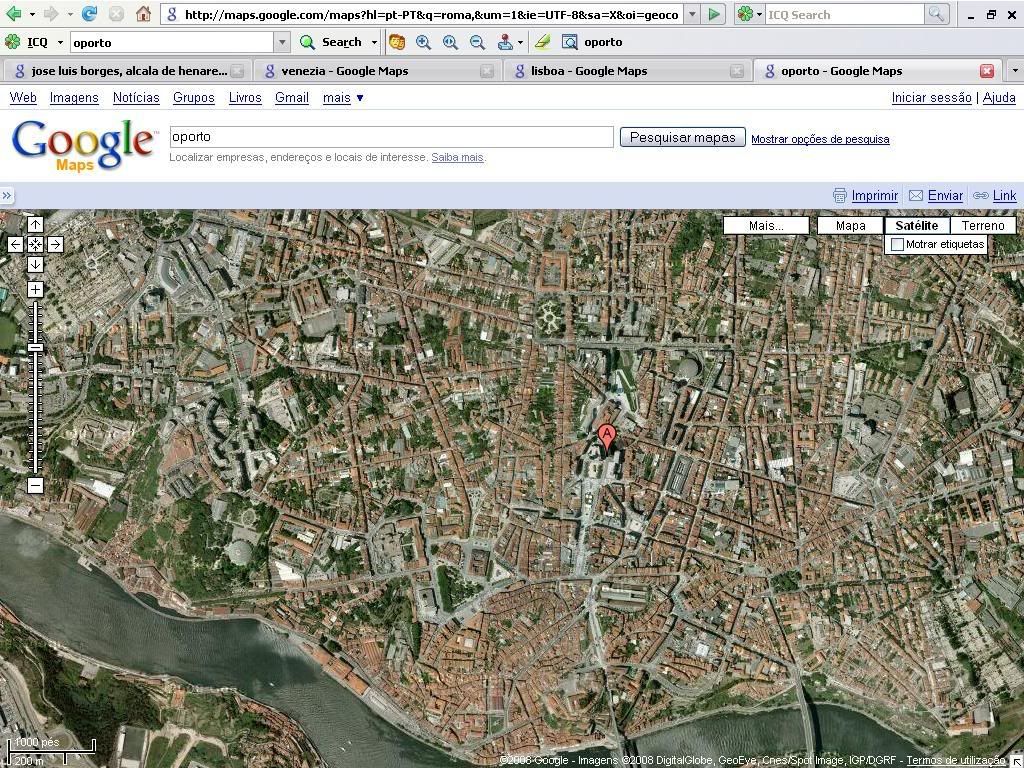Click the return-to-last-result center button
Screen dimensions: 1024x768
point(35,244)
